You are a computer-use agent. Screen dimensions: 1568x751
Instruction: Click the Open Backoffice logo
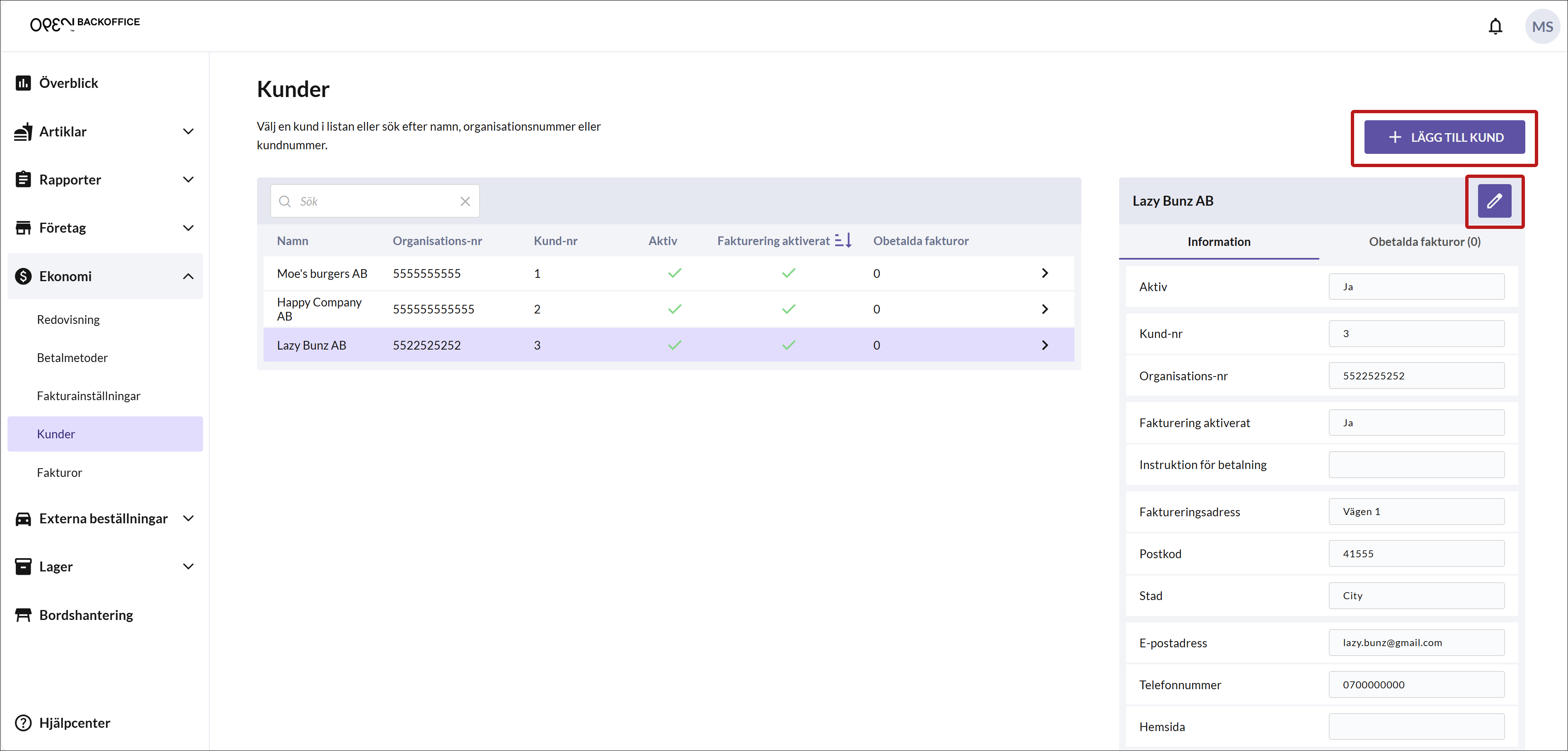click(x=85, y=24)
